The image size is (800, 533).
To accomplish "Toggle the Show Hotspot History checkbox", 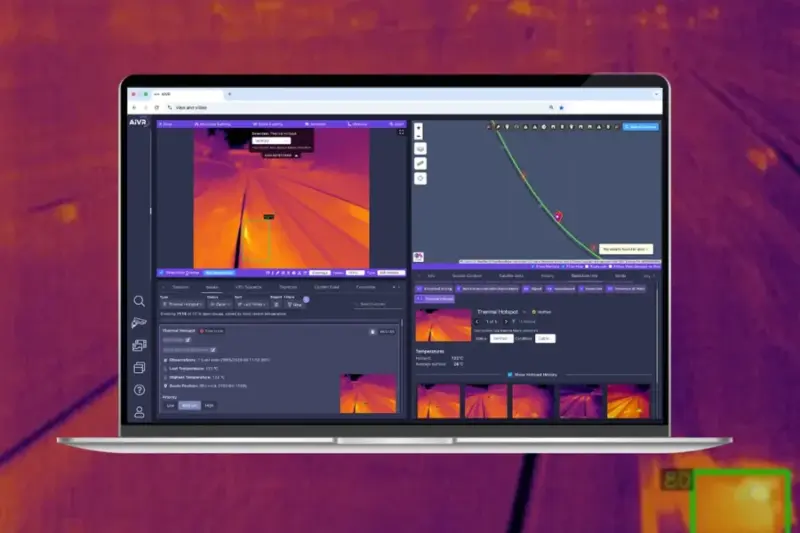I will click(510, 374).
